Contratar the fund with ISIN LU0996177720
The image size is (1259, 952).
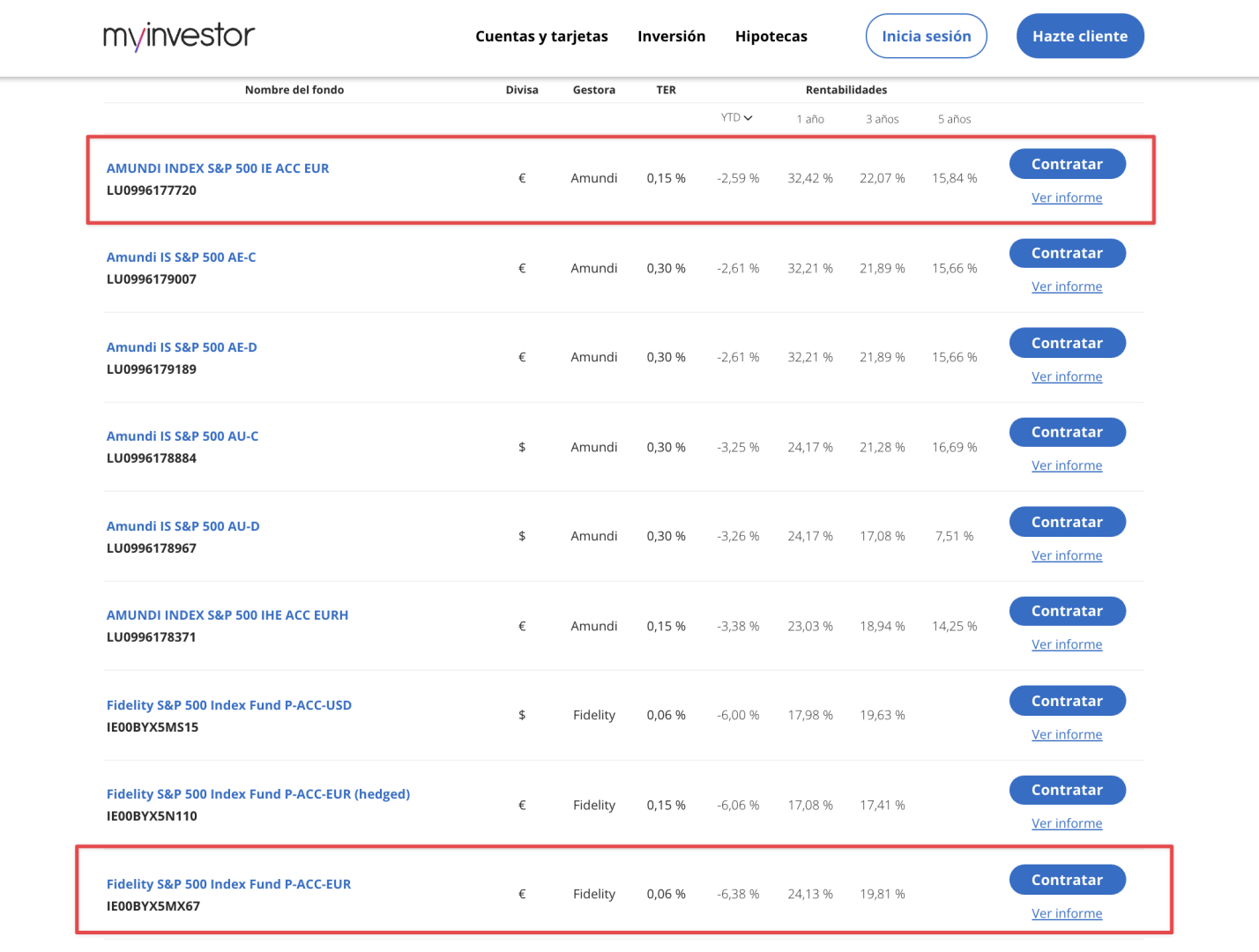(1068, 164)
